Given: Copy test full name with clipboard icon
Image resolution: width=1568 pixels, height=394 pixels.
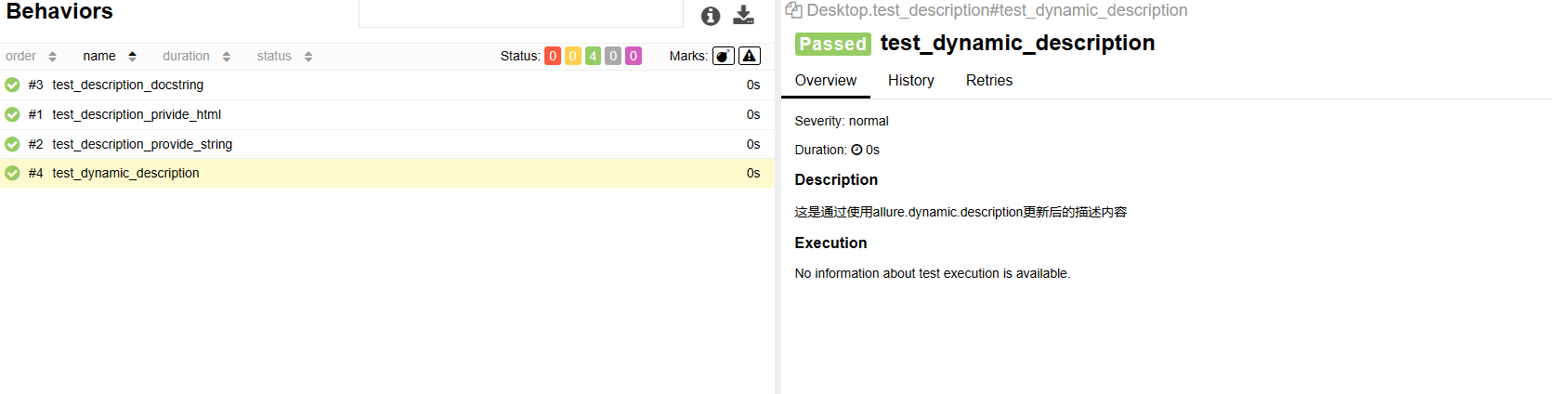Looking at the screenshot, I should tap(793, 10).
